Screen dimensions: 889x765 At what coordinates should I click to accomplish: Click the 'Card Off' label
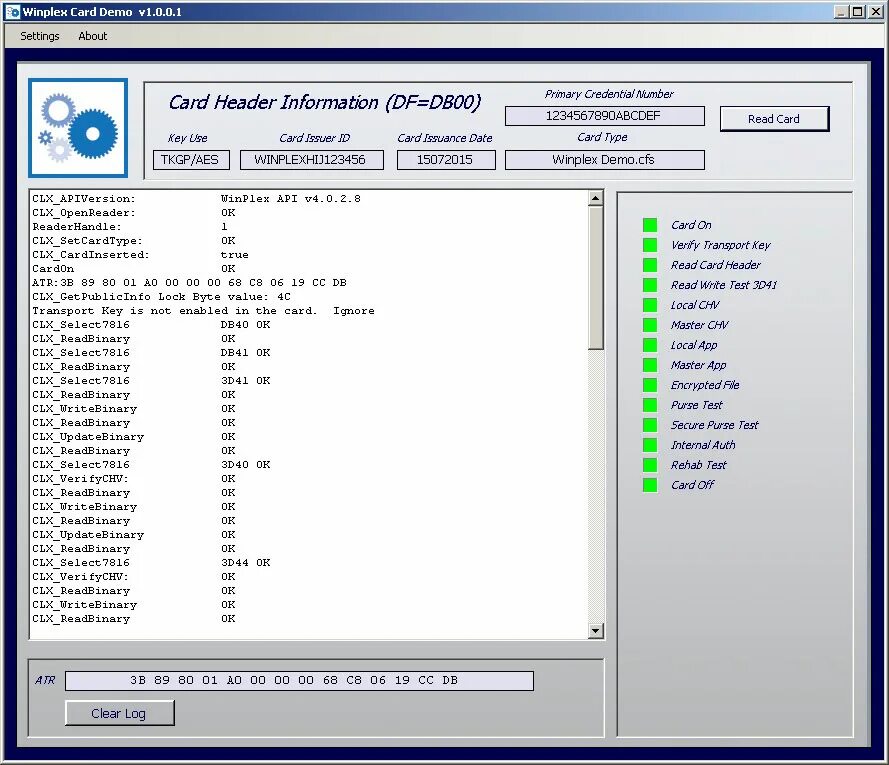[x=693, y=485]
